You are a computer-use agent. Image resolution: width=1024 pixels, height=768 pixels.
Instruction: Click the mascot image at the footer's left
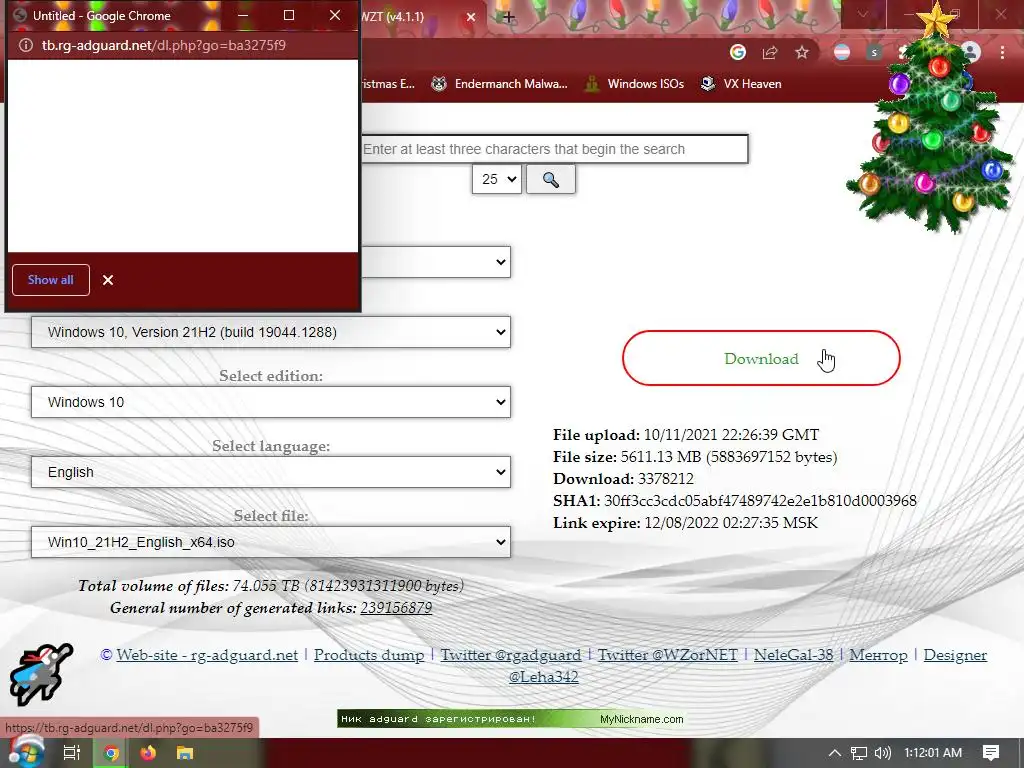(x=40, y=676)
